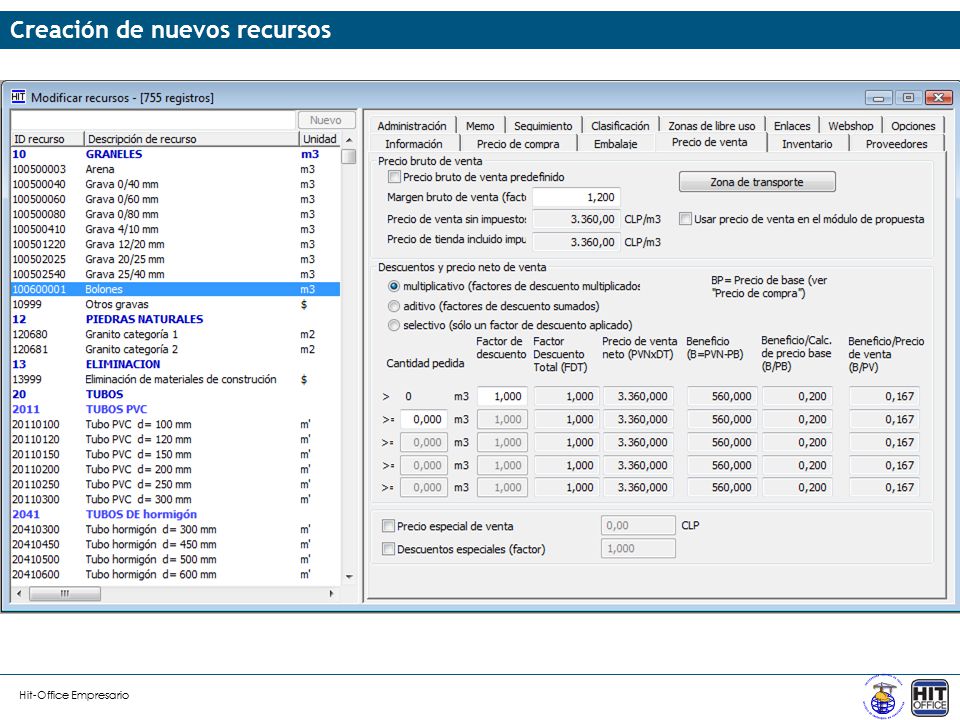Select the Grava 4/10 mm row
This screenshot has height=720, width=960.
coord(176,229)
